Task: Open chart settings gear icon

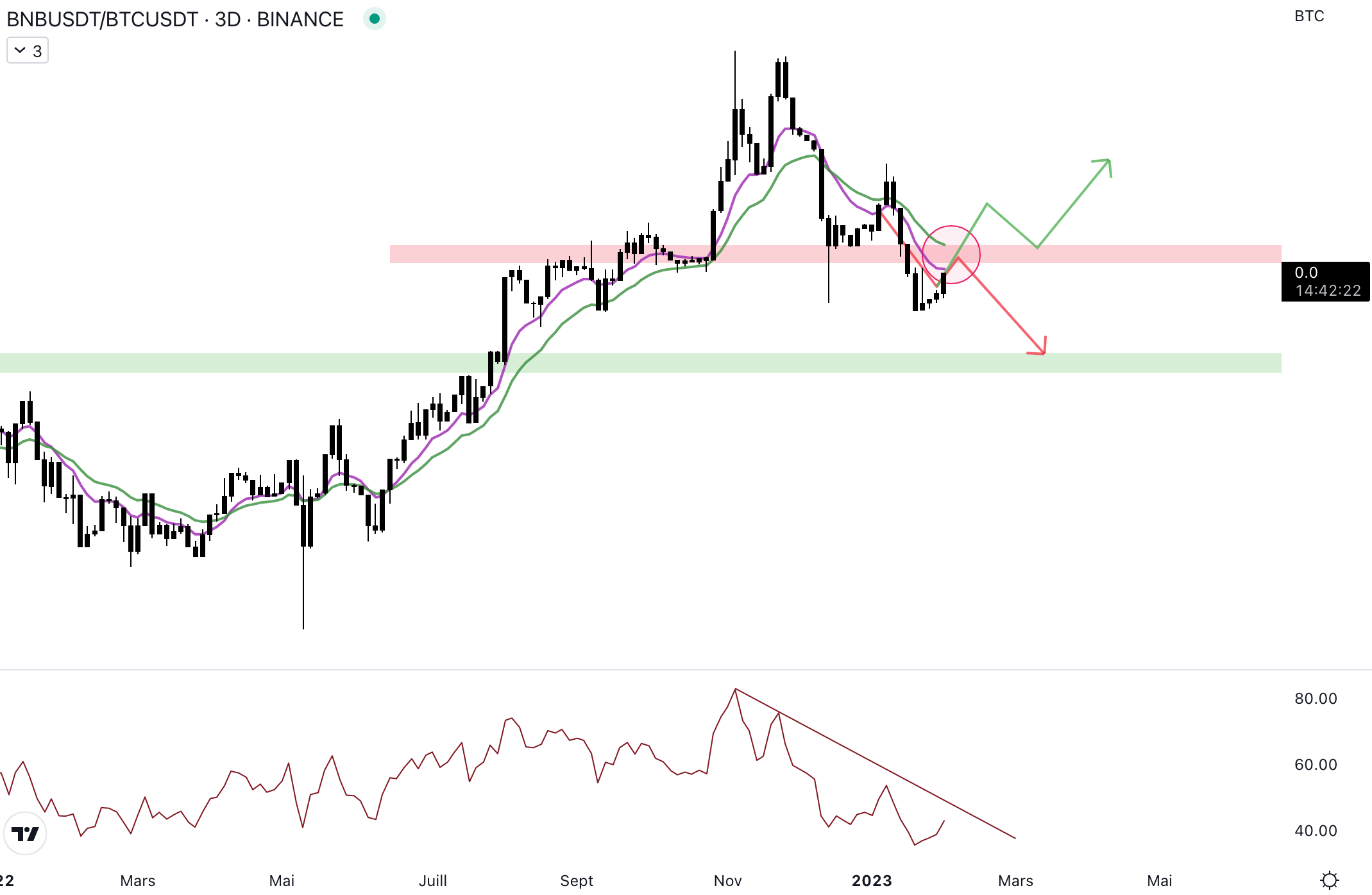Action: (1330, 880)
